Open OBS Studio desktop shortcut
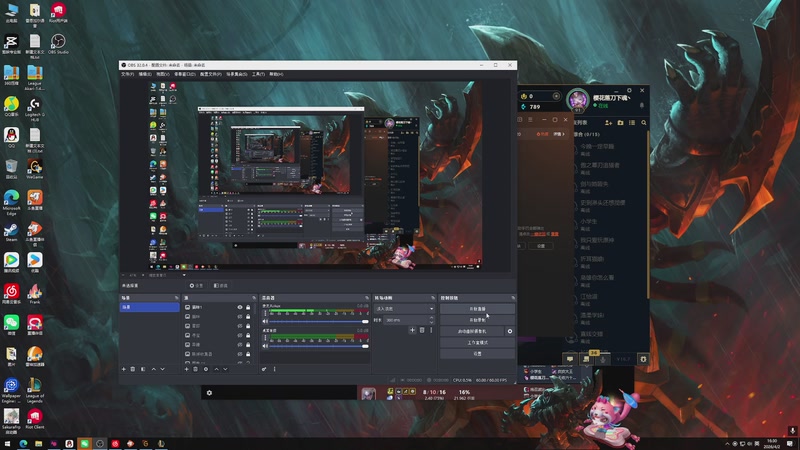Image resolution: width=800 pixels, height=450 pixels. click(58, 43)
